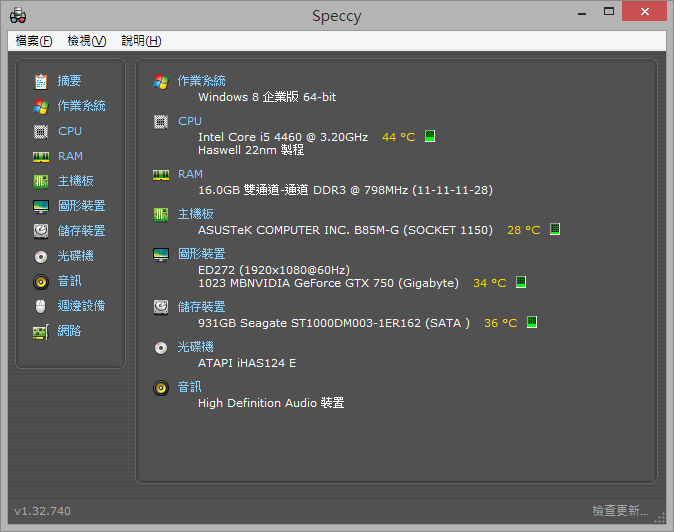Viewport: 674px width, 532px height.
Task: Click CPU temperature 44 °C
Action: pyautogui.click(x=398, y=137)
